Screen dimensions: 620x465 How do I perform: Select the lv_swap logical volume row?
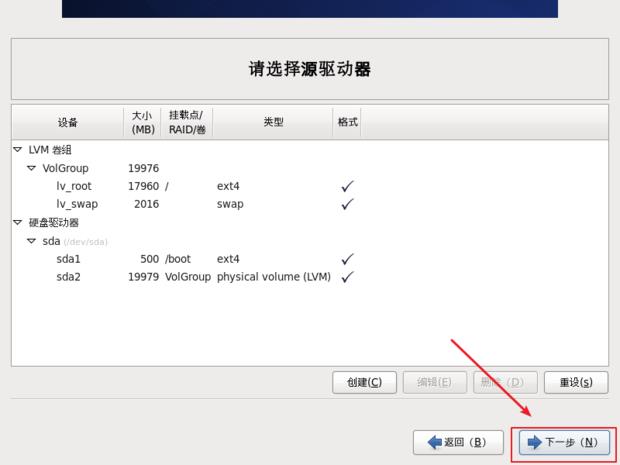(x=310, y=204)
